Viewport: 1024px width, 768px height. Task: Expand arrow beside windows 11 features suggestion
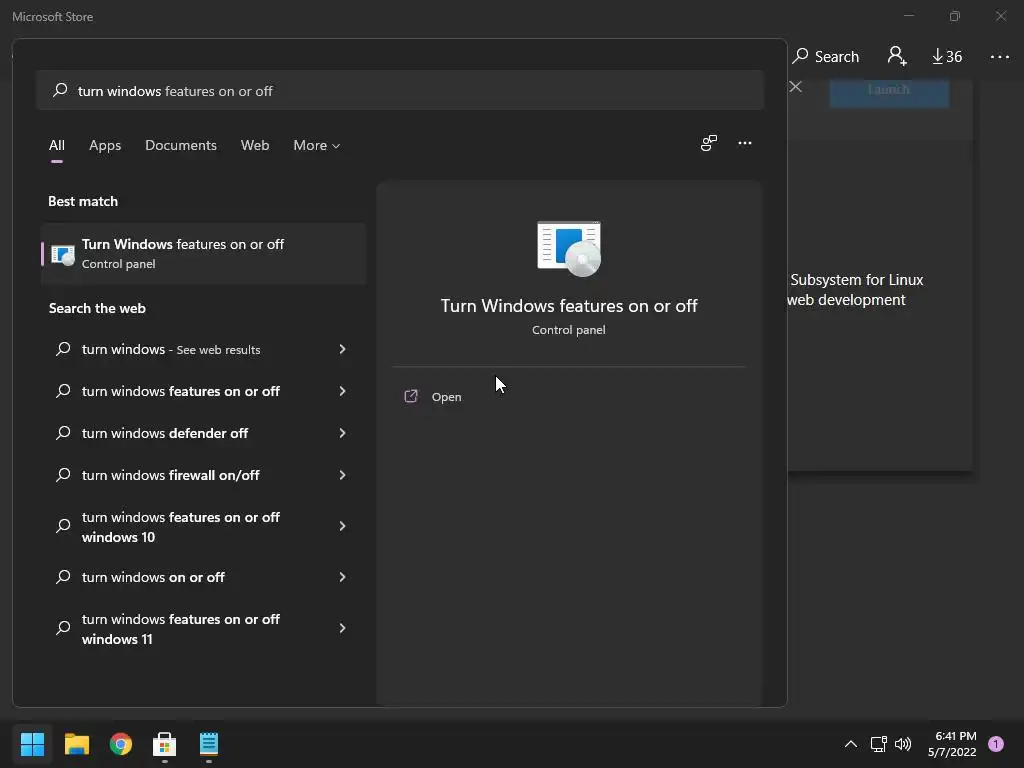342,628
